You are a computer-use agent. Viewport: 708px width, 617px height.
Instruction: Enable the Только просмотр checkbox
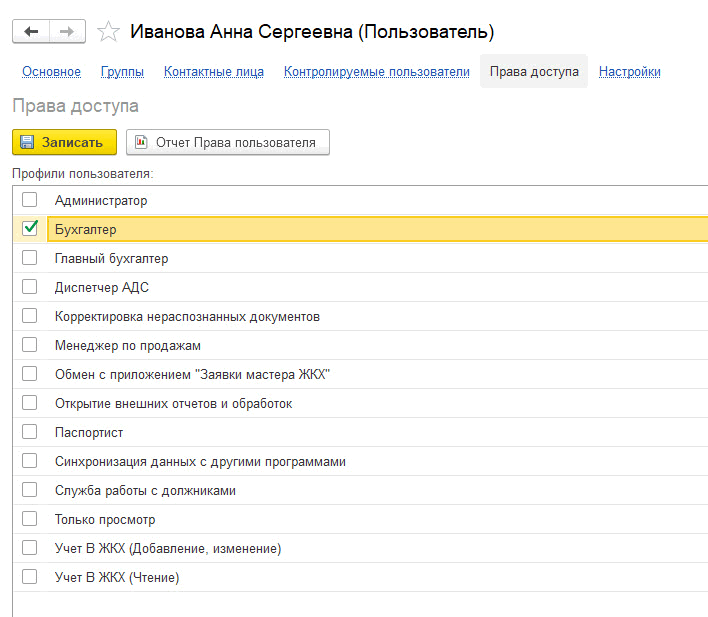[x=30, y=519]
